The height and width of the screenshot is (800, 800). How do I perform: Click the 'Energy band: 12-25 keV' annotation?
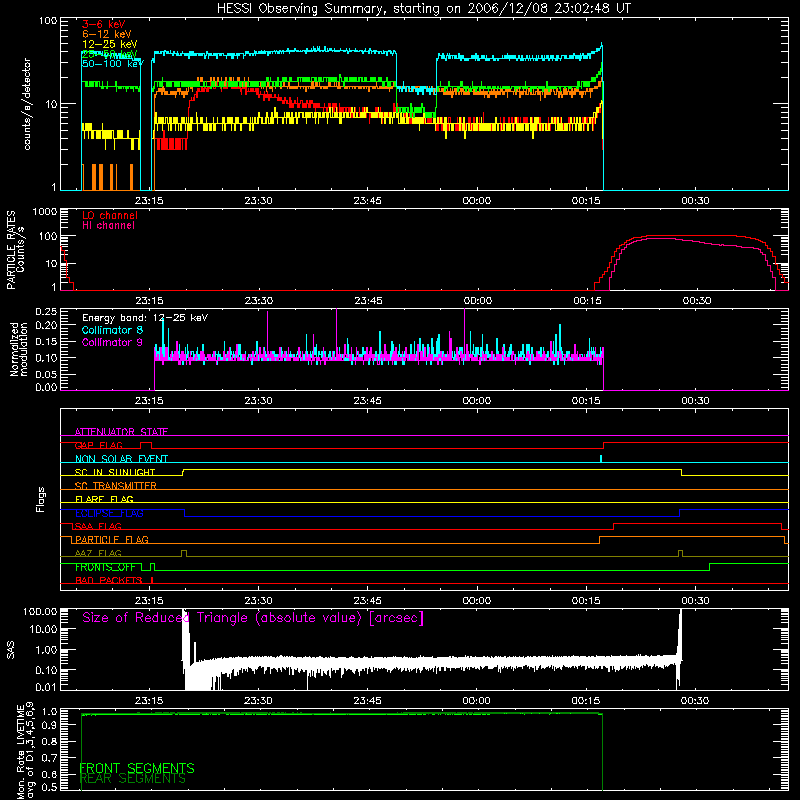(145, 318)
